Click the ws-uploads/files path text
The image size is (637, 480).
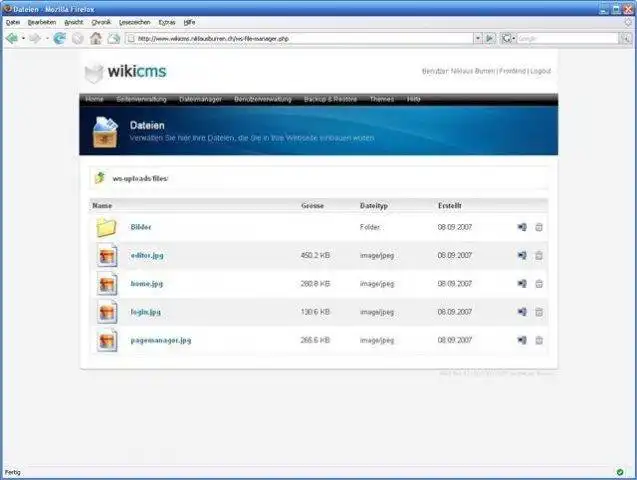click(x=140, y=178)
